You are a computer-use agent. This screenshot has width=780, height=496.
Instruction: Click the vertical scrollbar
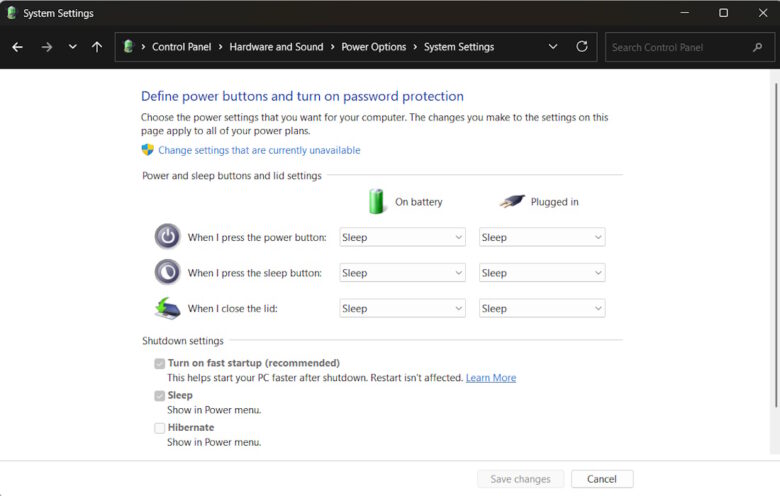pyautogui.click(x=776, y=244)
